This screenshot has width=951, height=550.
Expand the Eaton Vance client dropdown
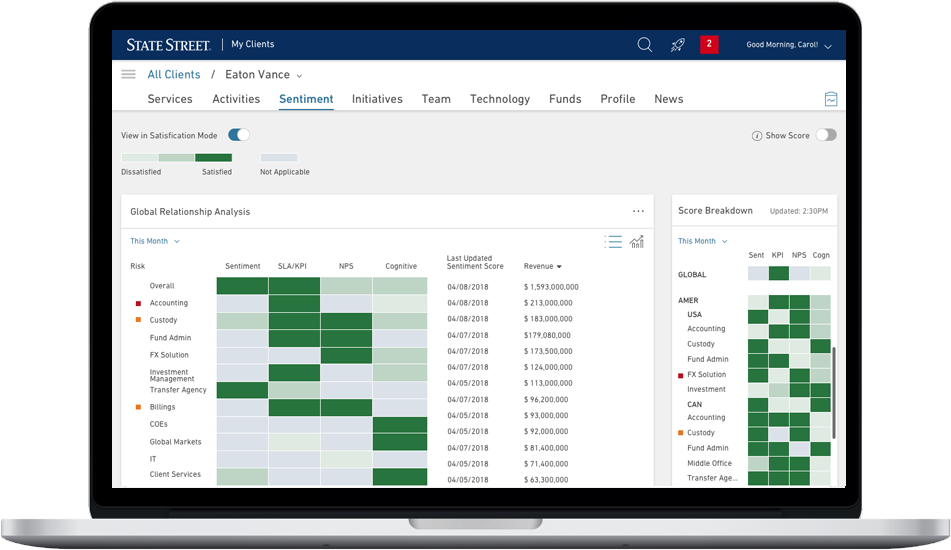pyautogui.click(x=299, y=76)
